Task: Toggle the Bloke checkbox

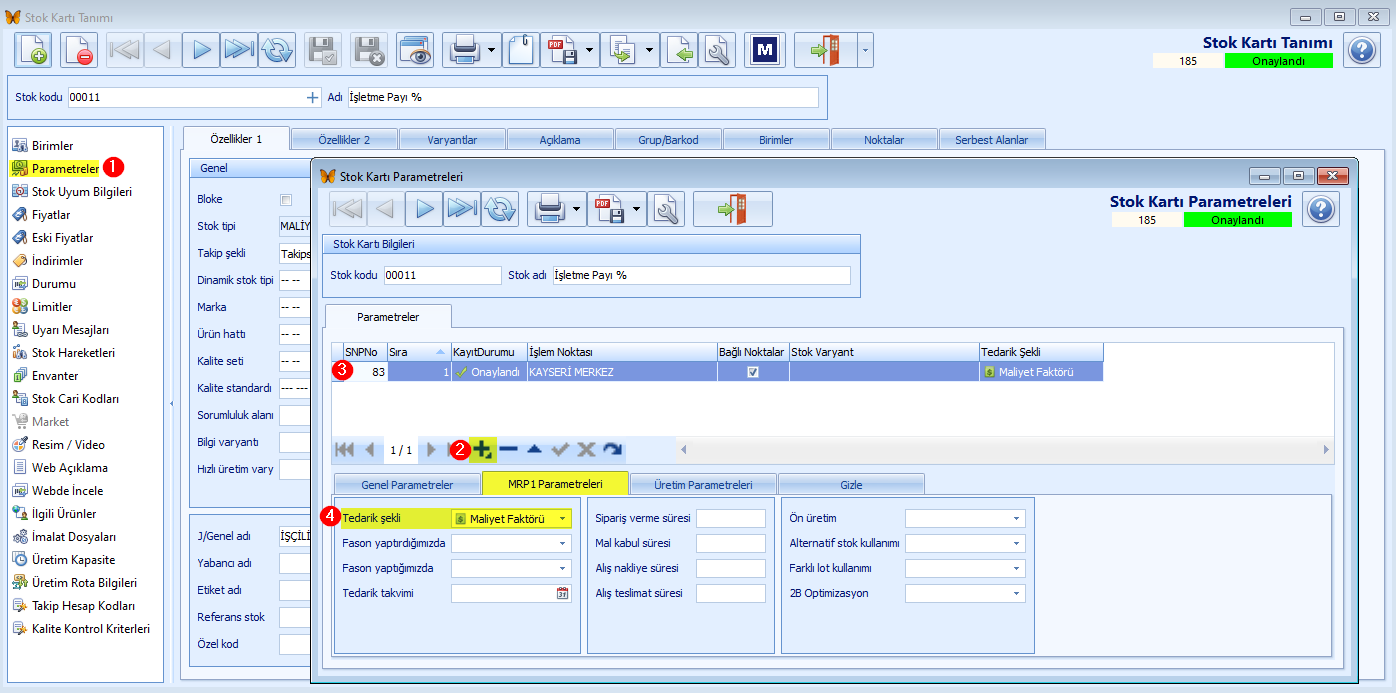Action: [x=287, y=199]
